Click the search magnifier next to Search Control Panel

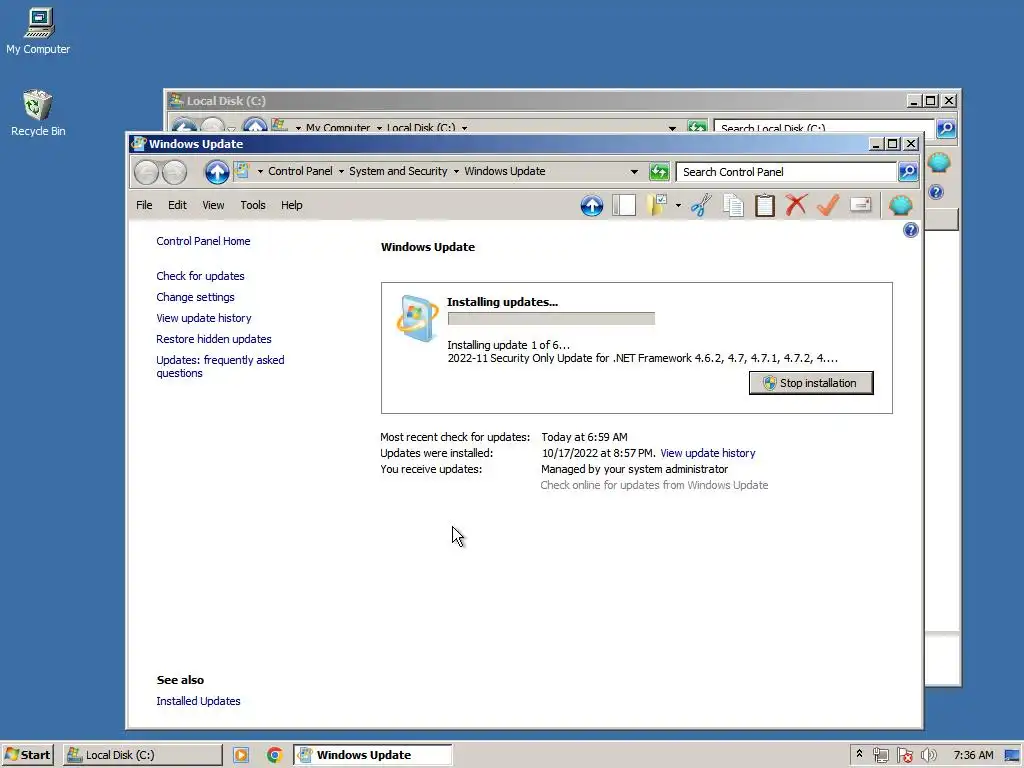[908, 172]
